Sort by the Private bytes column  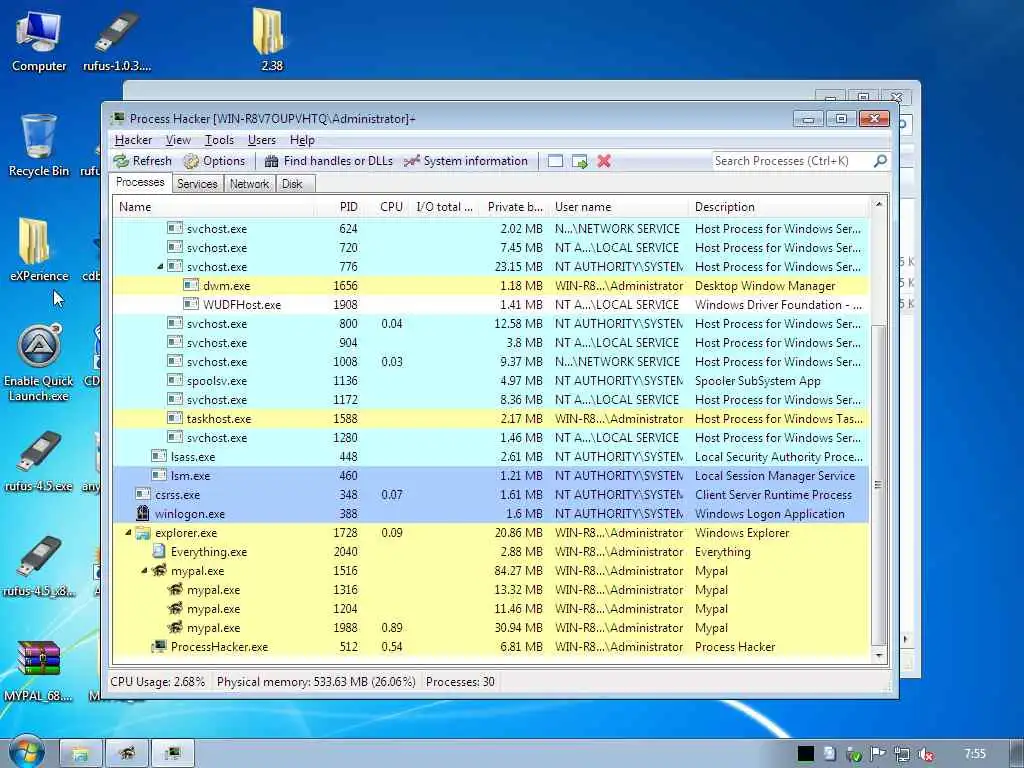(x=515, y=206)
